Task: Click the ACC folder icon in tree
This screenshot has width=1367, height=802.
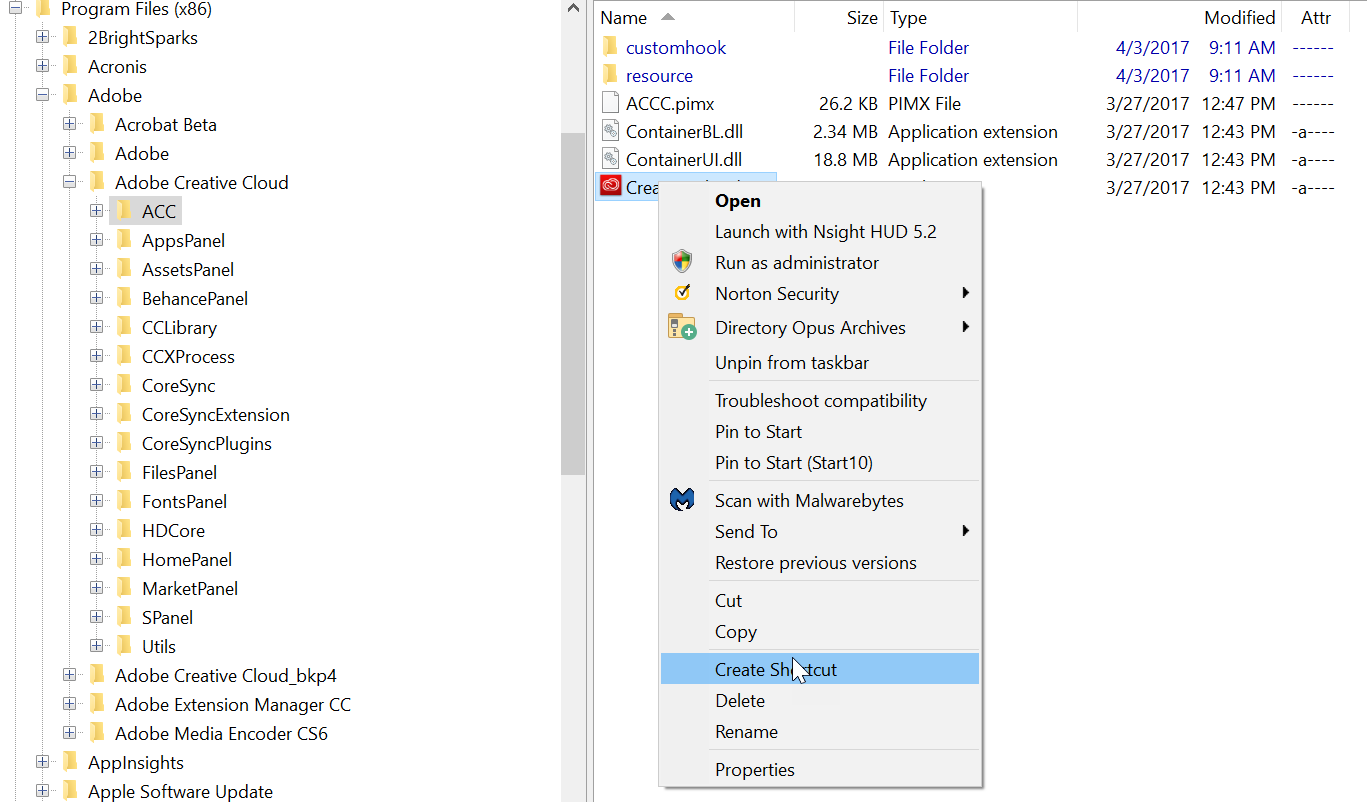Action: click(124, 211)
